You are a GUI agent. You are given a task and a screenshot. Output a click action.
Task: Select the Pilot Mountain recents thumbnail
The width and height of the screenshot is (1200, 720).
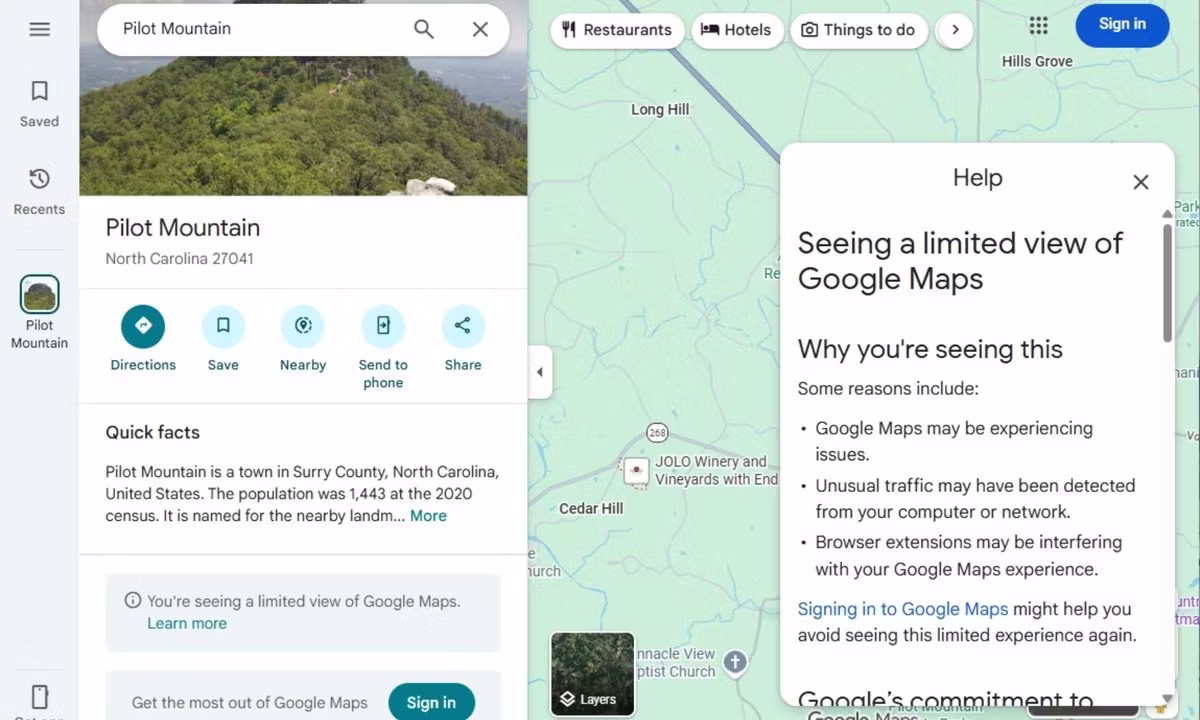pos(39,295)
